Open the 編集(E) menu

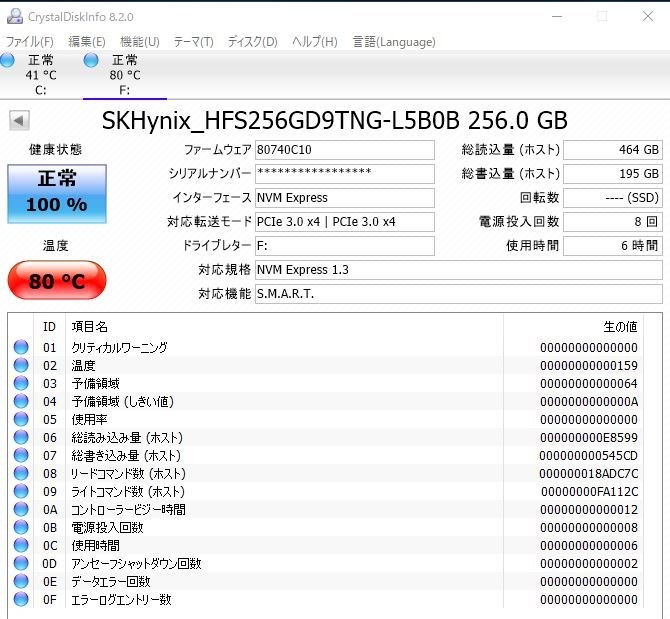(87, 42)
